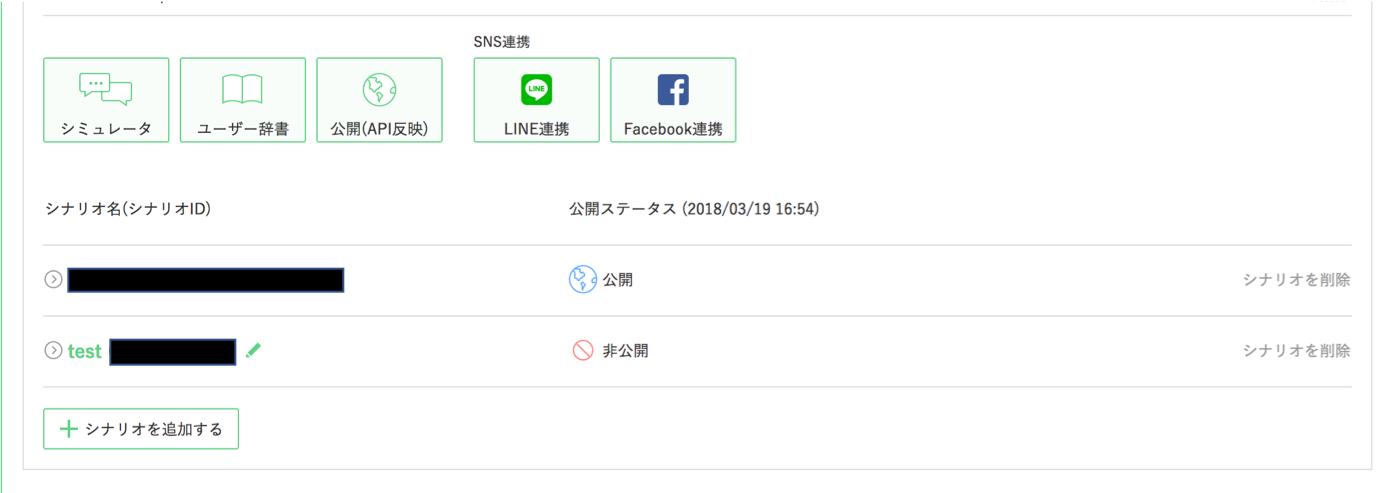
Task: Expand the first scenario row chevron
Action: (x=54, y=280)
